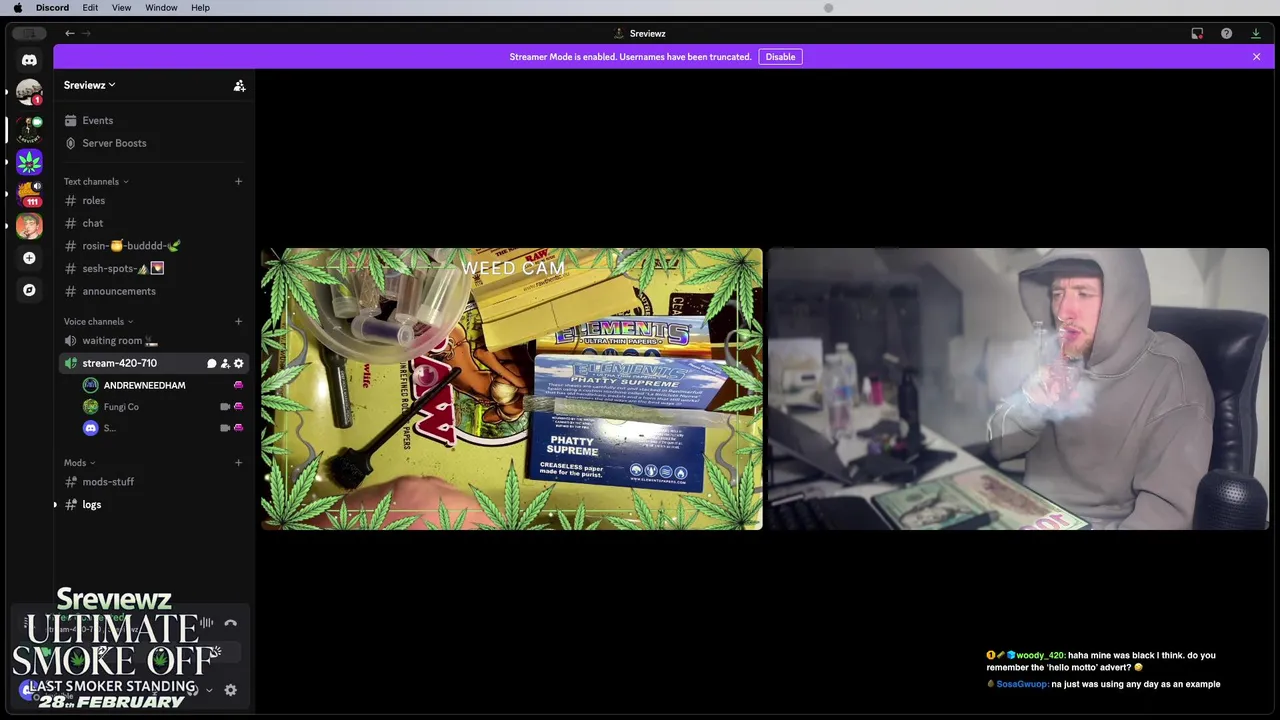The height and width of the screenshot is (720, 1280).
Task: Invite people to stream-420-710 voice channel
Action: coord(225,363)
